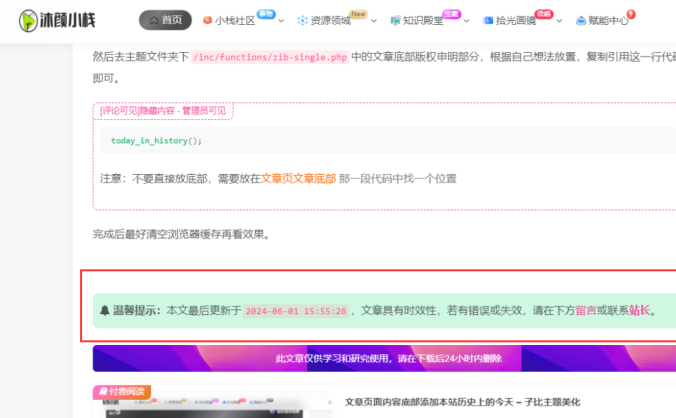Select the /inc/functions/zib-single.php code path
The height and width of the screenshot is (418, 676).
[270, 57]
